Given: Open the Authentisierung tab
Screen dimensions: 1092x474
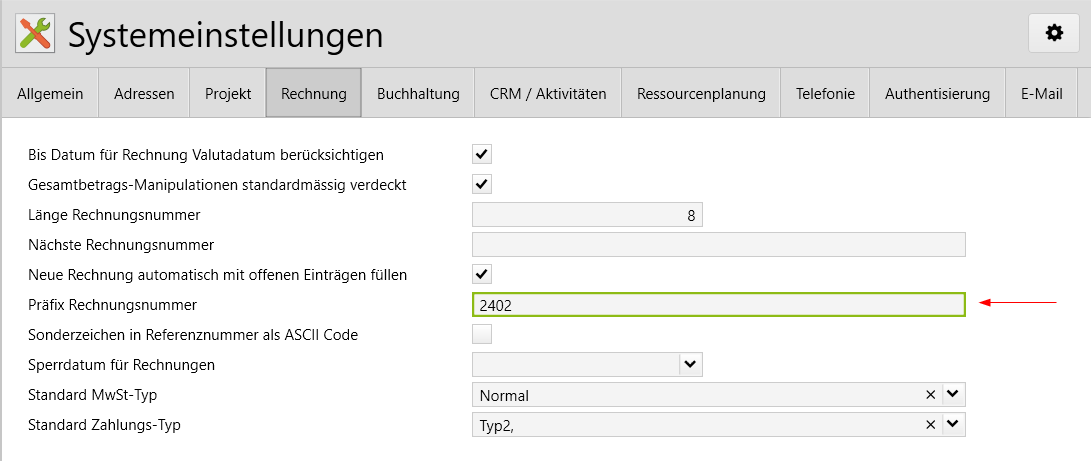Looking at the screenshot, I should [x=937, y=94].
